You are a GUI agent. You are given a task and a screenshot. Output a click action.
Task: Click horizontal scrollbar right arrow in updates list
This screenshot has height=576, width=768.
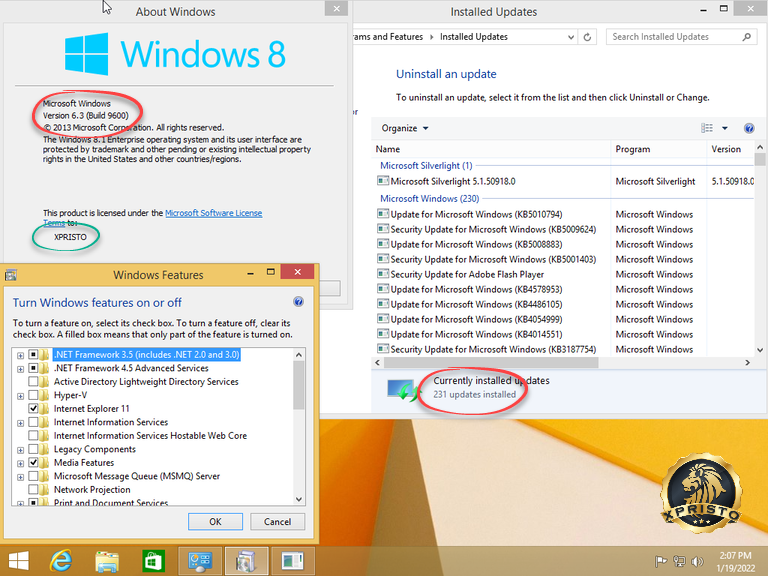[747, 362]
